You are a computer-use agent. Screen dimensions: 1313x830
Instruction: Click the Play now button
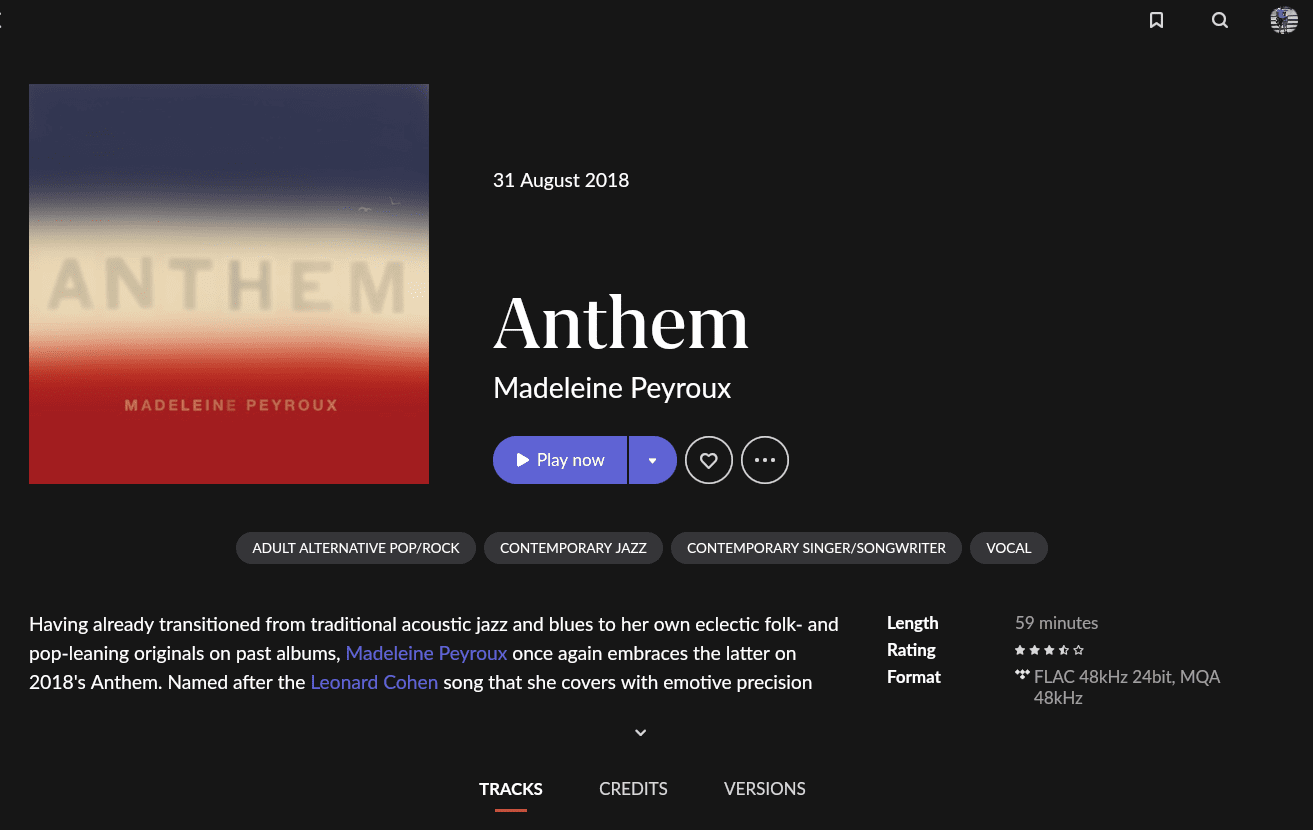560,460
